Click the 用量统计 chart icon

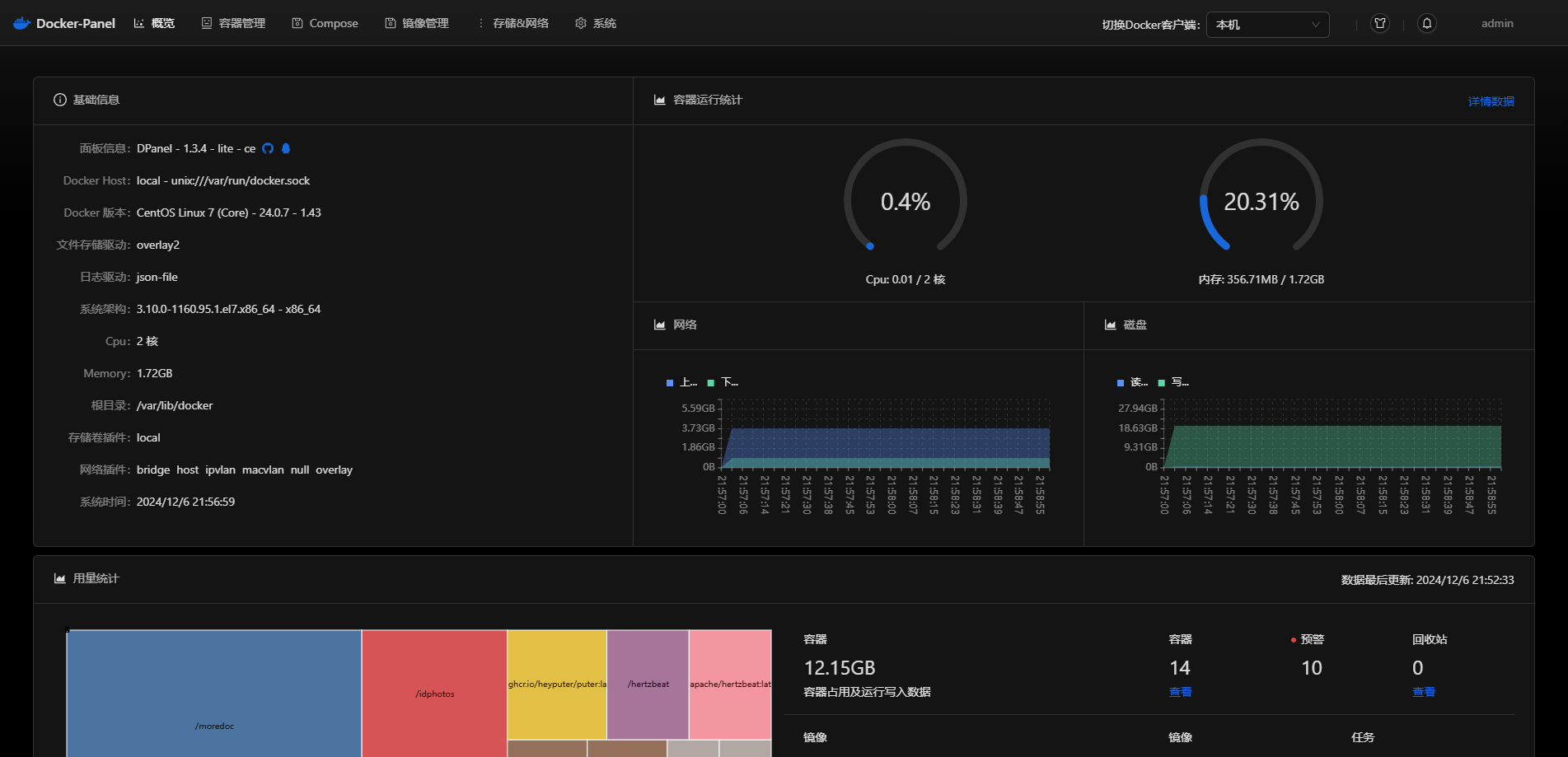(60, 578)
